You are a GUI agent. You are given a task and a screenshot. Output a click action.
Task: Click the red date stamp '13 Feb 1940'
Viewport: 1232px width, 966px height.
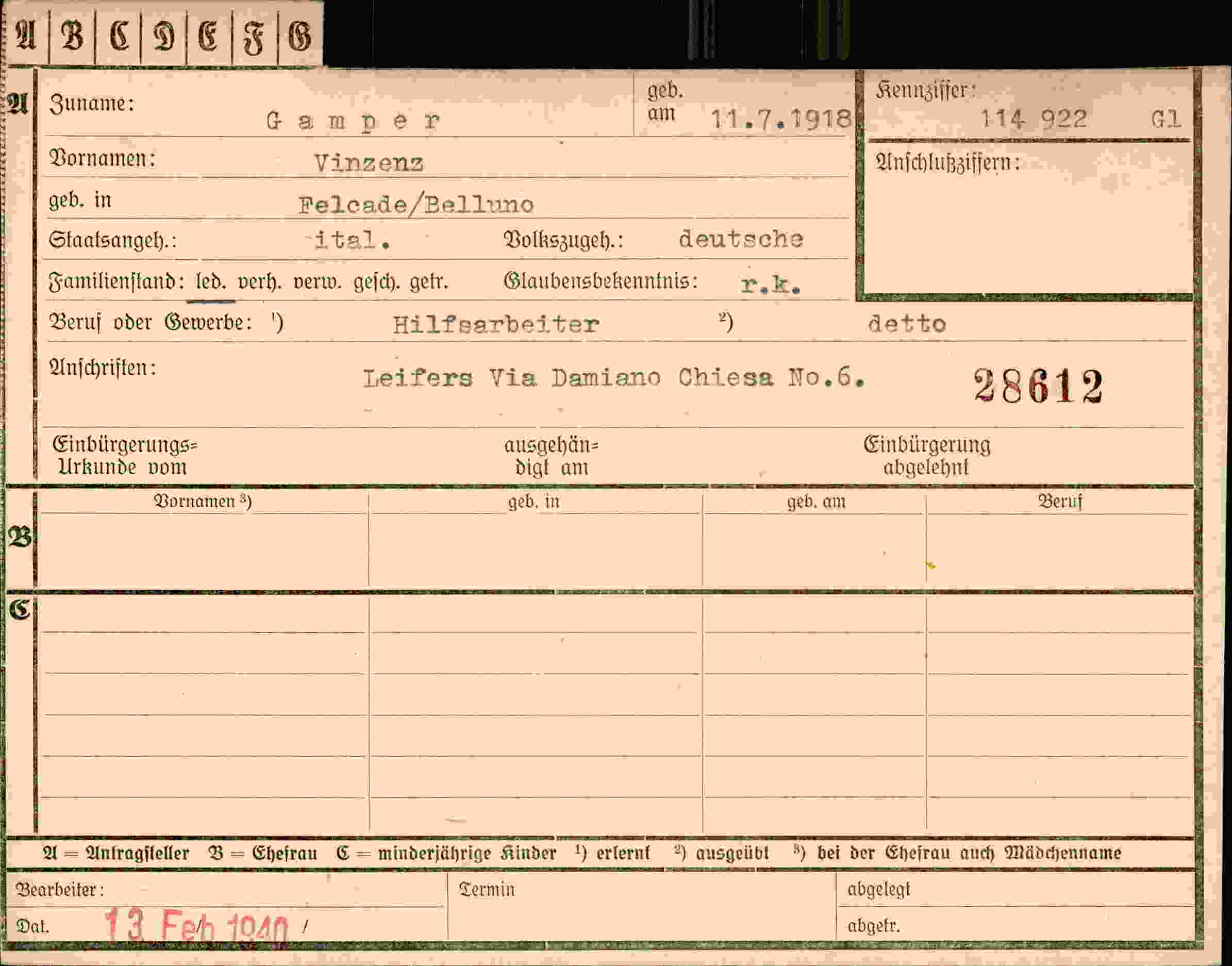[x=197, y=926]
